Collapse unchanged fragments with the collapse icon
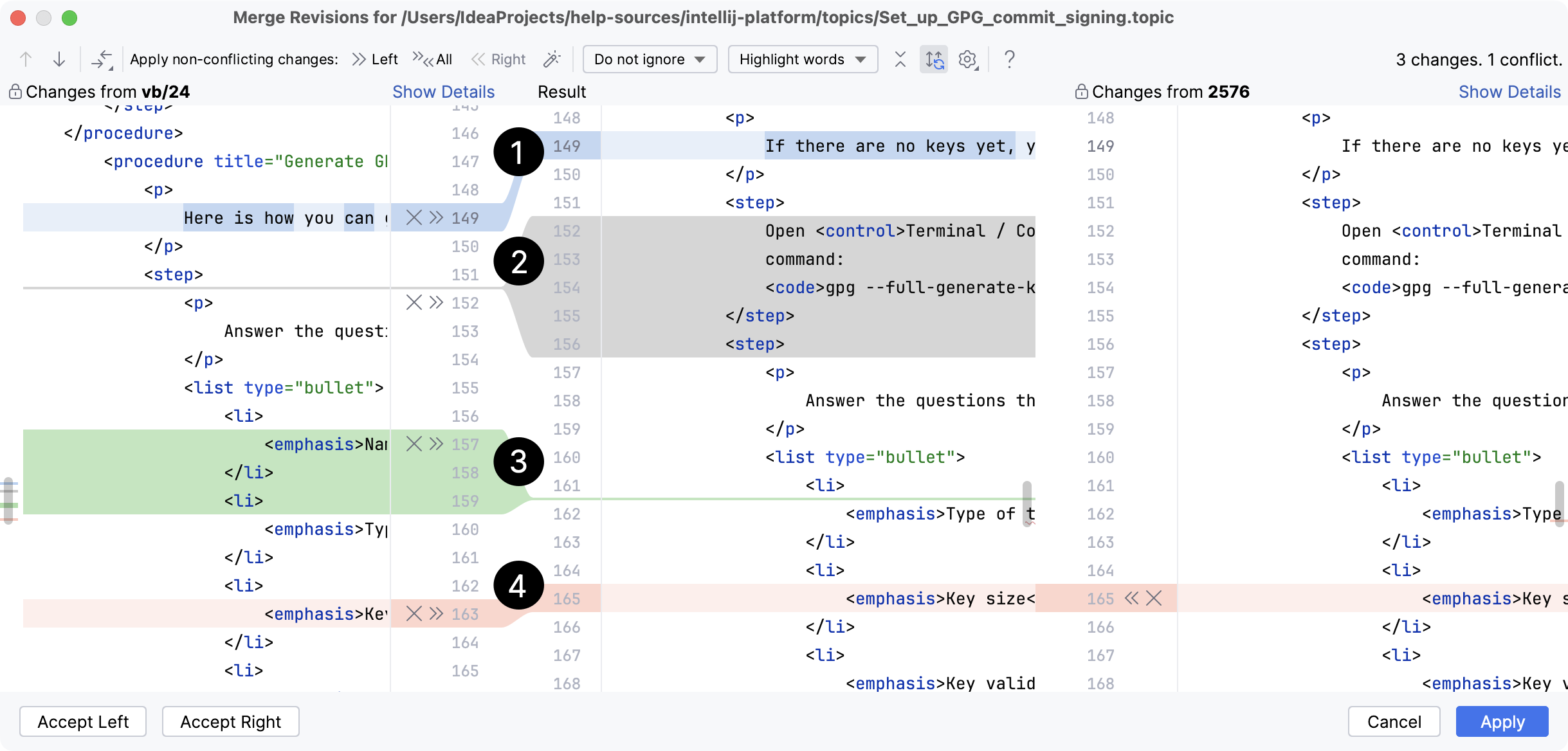1568x751 pixels. [x=900, y=59]
